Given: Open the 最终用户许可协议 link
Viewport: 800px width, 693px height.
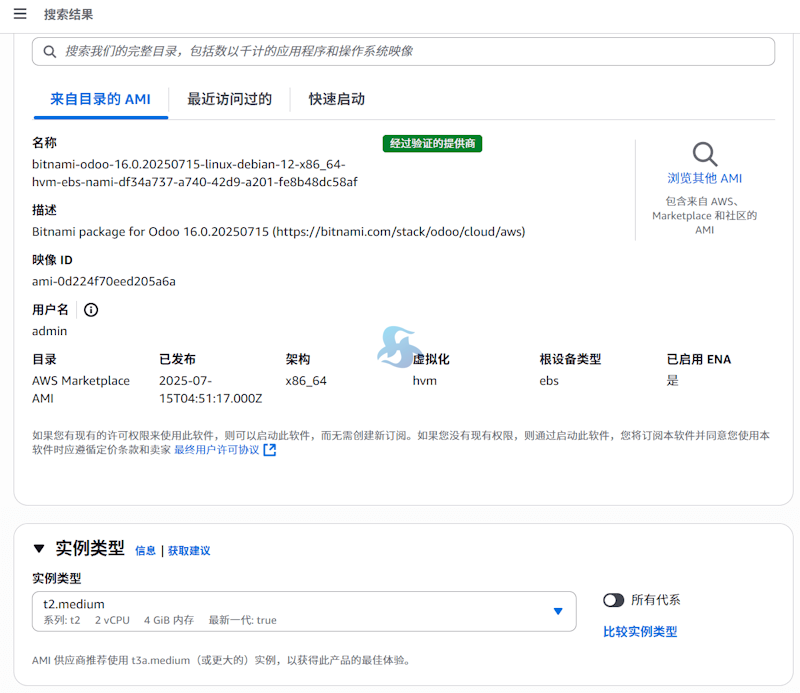Looking at the screenshot, I should [x=216, y=450].
